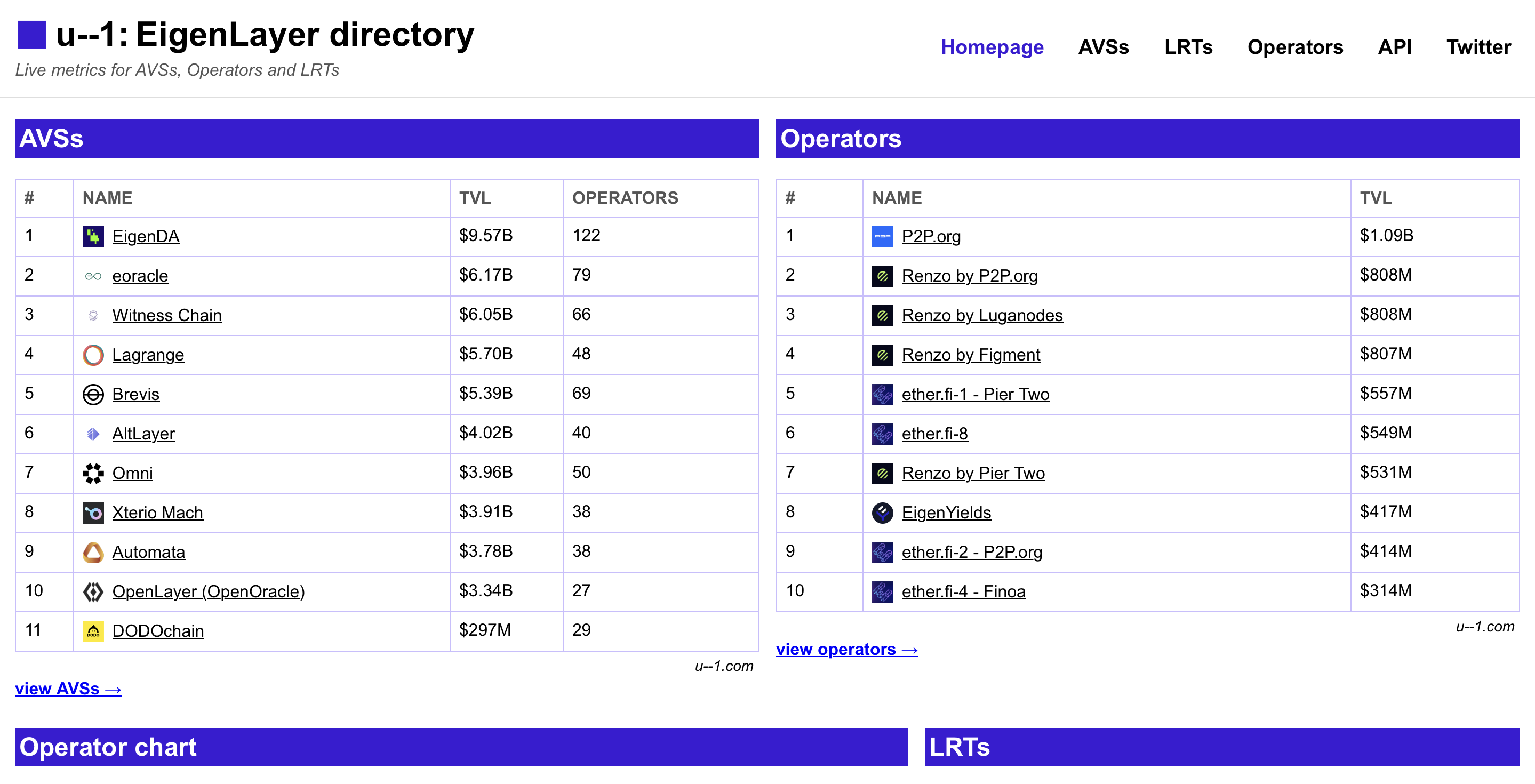This screenshot has width=1535, height=784.
Task: Click the Automata logo icon
Action: pos(93,552)
